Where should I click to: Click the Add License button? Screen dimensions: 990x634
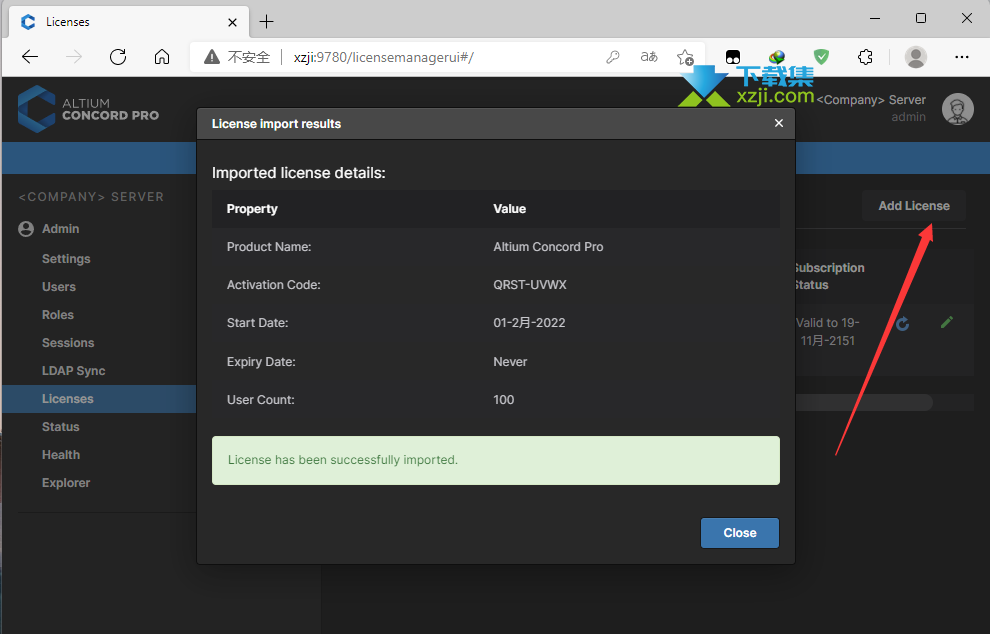tap(914, 206)
